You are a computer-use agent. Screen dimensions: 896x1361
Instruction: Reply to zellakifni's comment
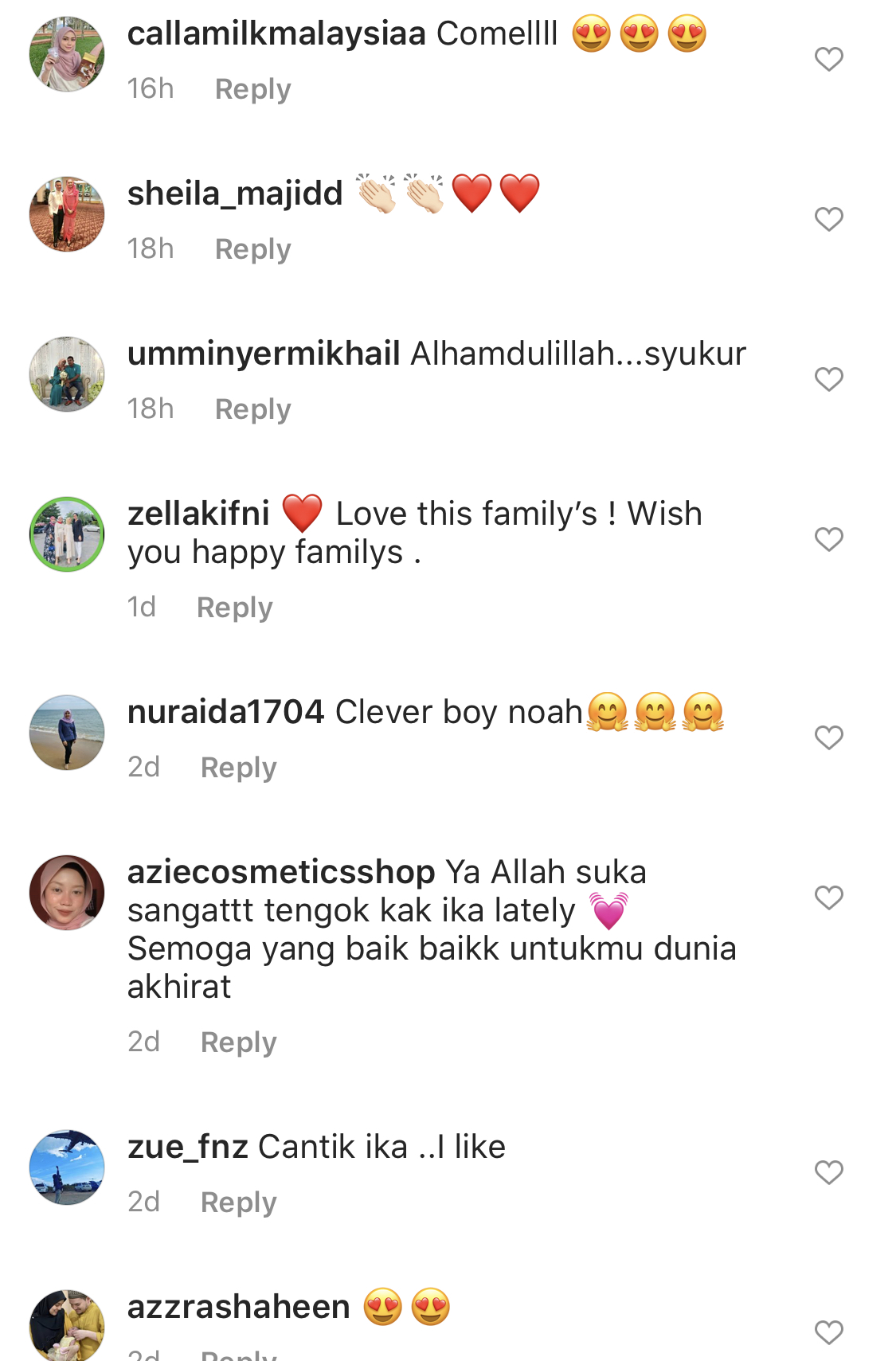[235, 608]
